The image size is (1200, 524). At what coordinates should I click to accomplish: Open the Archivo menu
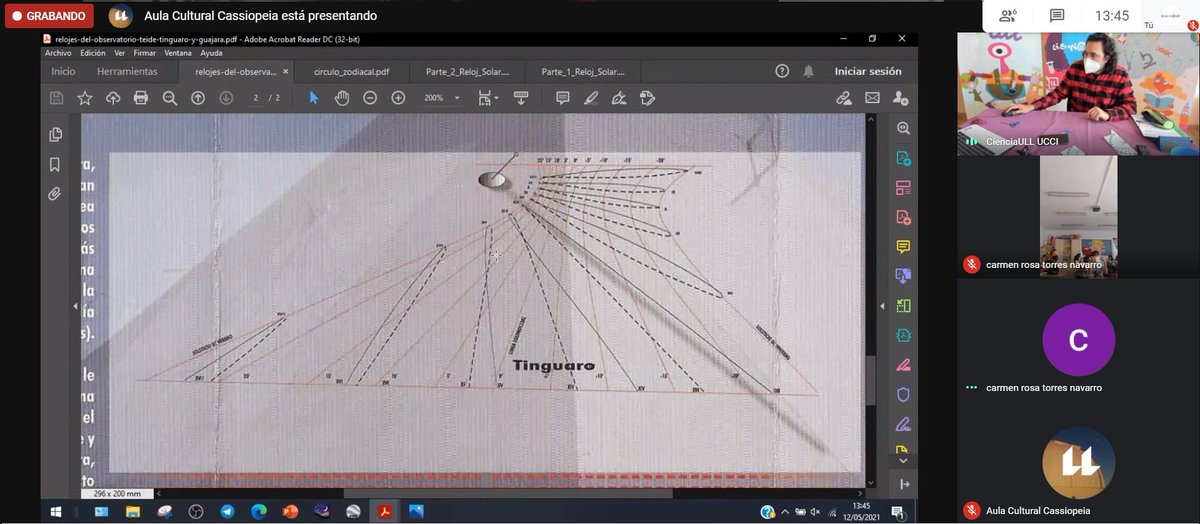(58, 52)
